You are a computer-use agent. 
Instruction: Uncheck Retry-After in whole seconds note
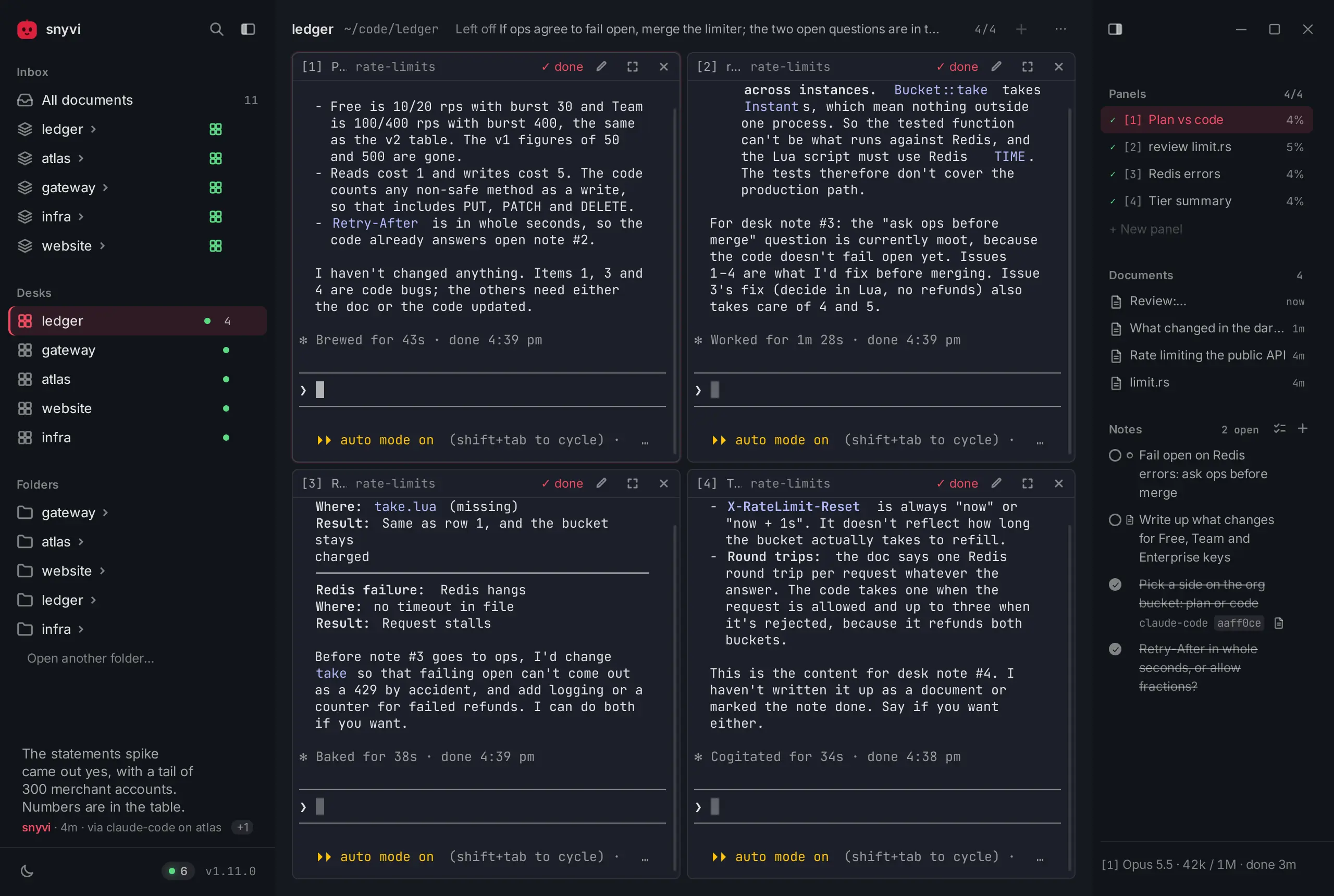tap(1115, 649)
